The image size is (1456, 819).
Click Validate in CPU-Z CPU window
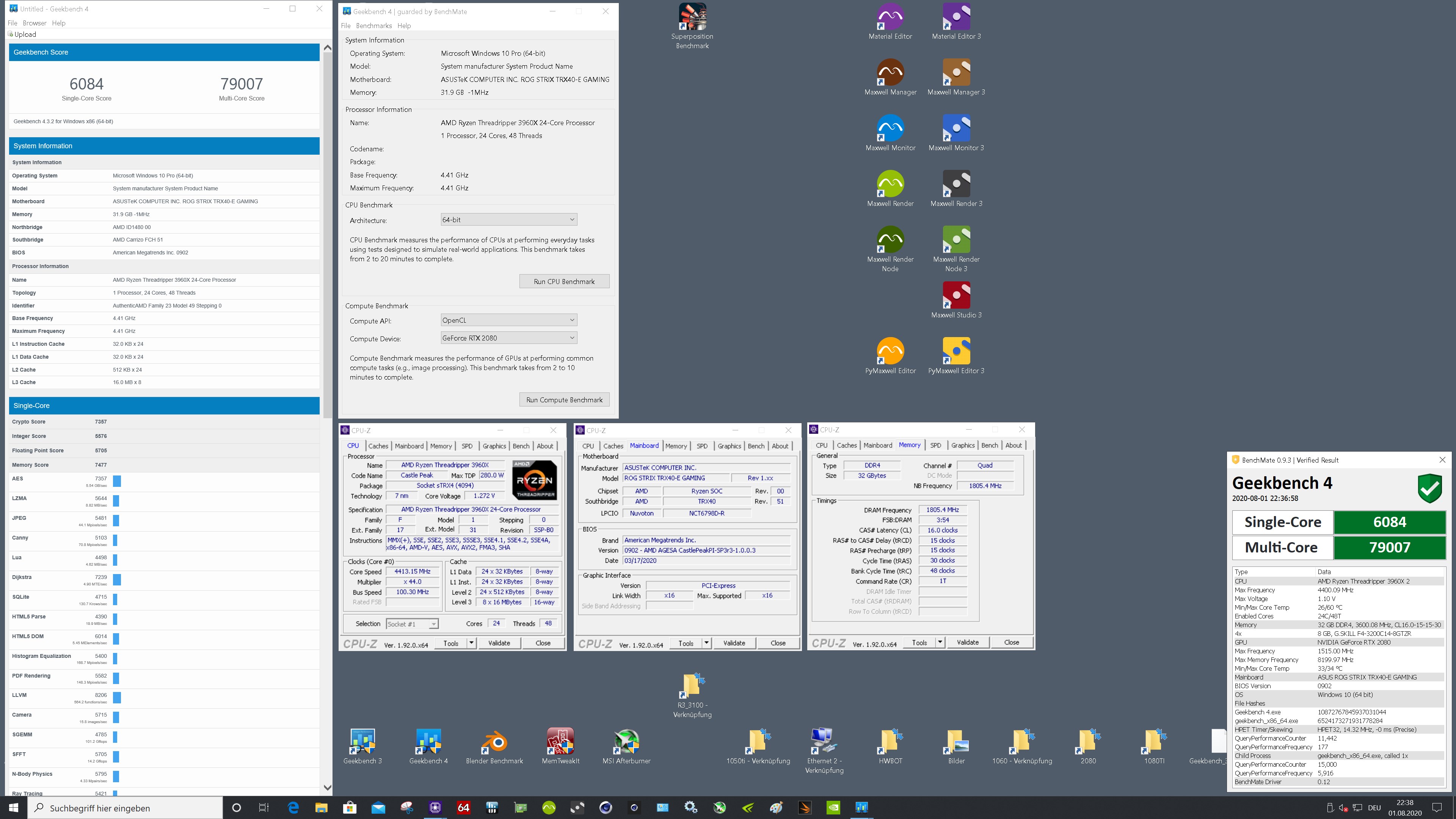(x=499, y=643)
